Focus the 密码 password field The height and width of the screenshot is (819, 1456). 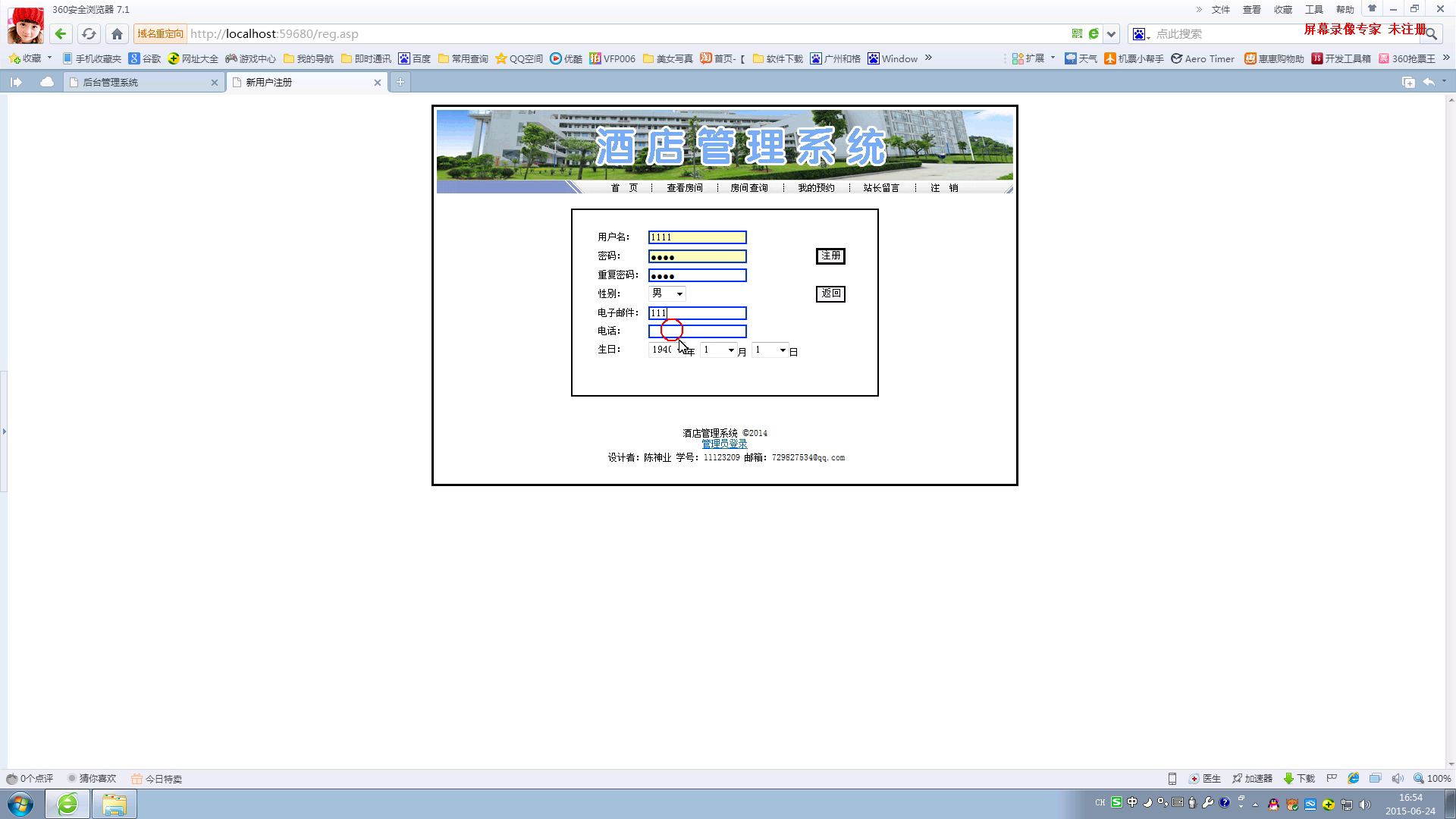pos(698,256)
